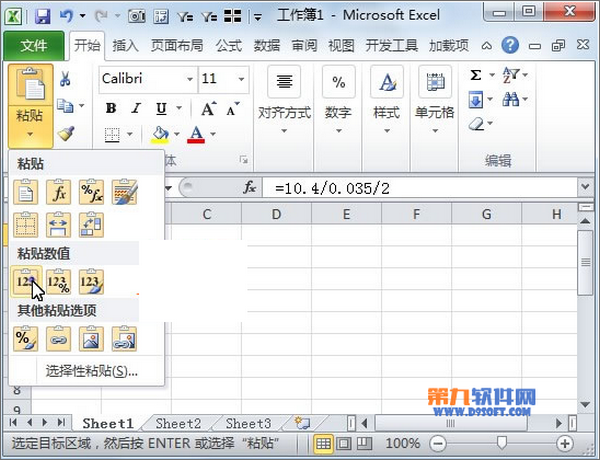Choose Paste Values and Source Formatting icon
Image resolution: width=600 pixels, height=460 pixels.
point(91,282)
